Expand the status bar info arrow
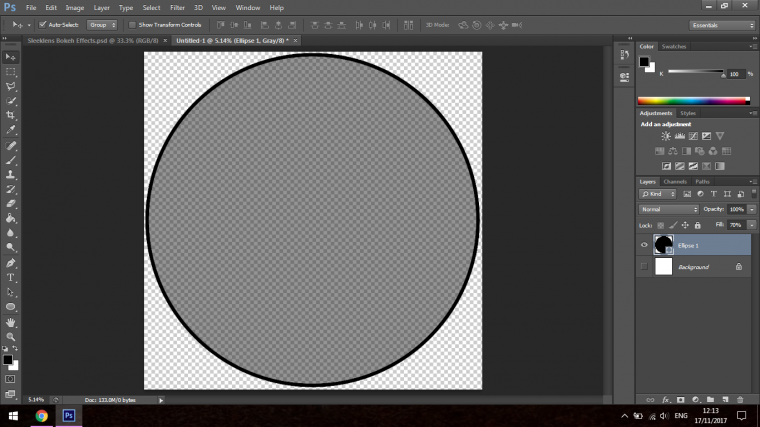 coord(161,400)
